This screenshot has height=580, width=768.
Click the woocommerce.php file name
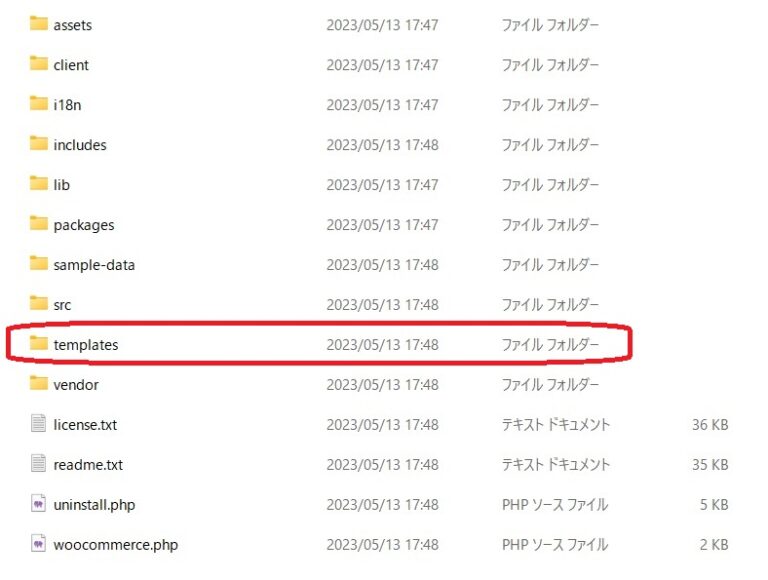click(x=116, y=545)
